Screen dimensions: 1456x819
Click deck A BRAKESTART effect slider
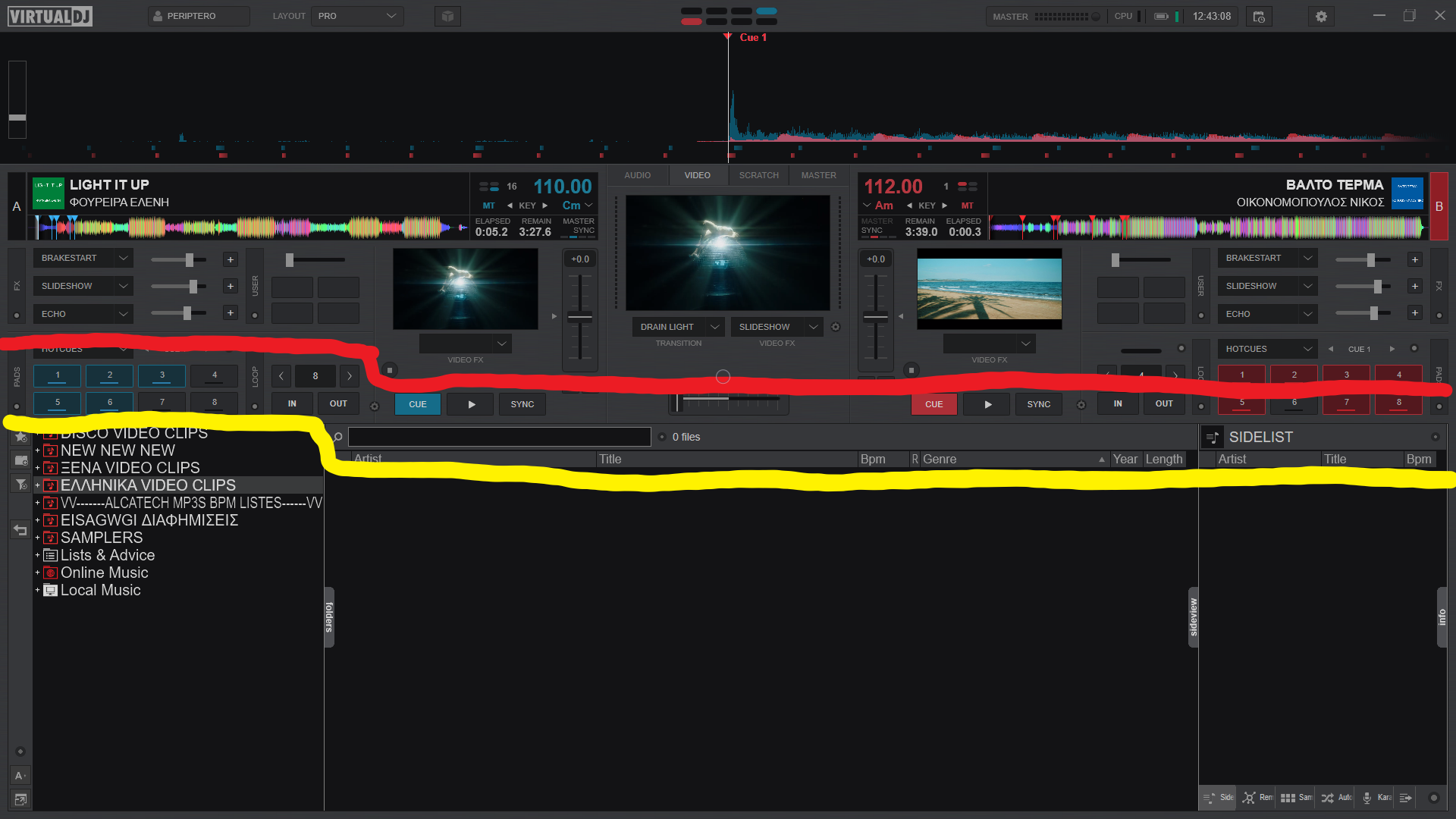click(179, 260)
